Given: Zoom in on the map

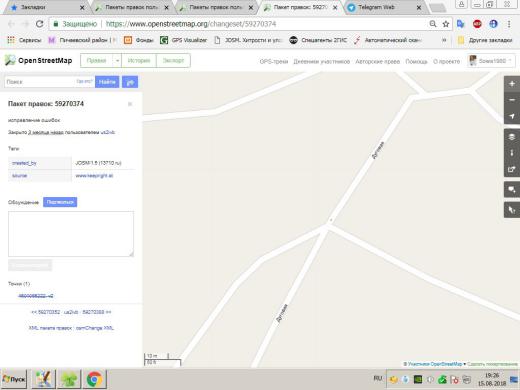Looking at the screenshot, I should point(512,84).
